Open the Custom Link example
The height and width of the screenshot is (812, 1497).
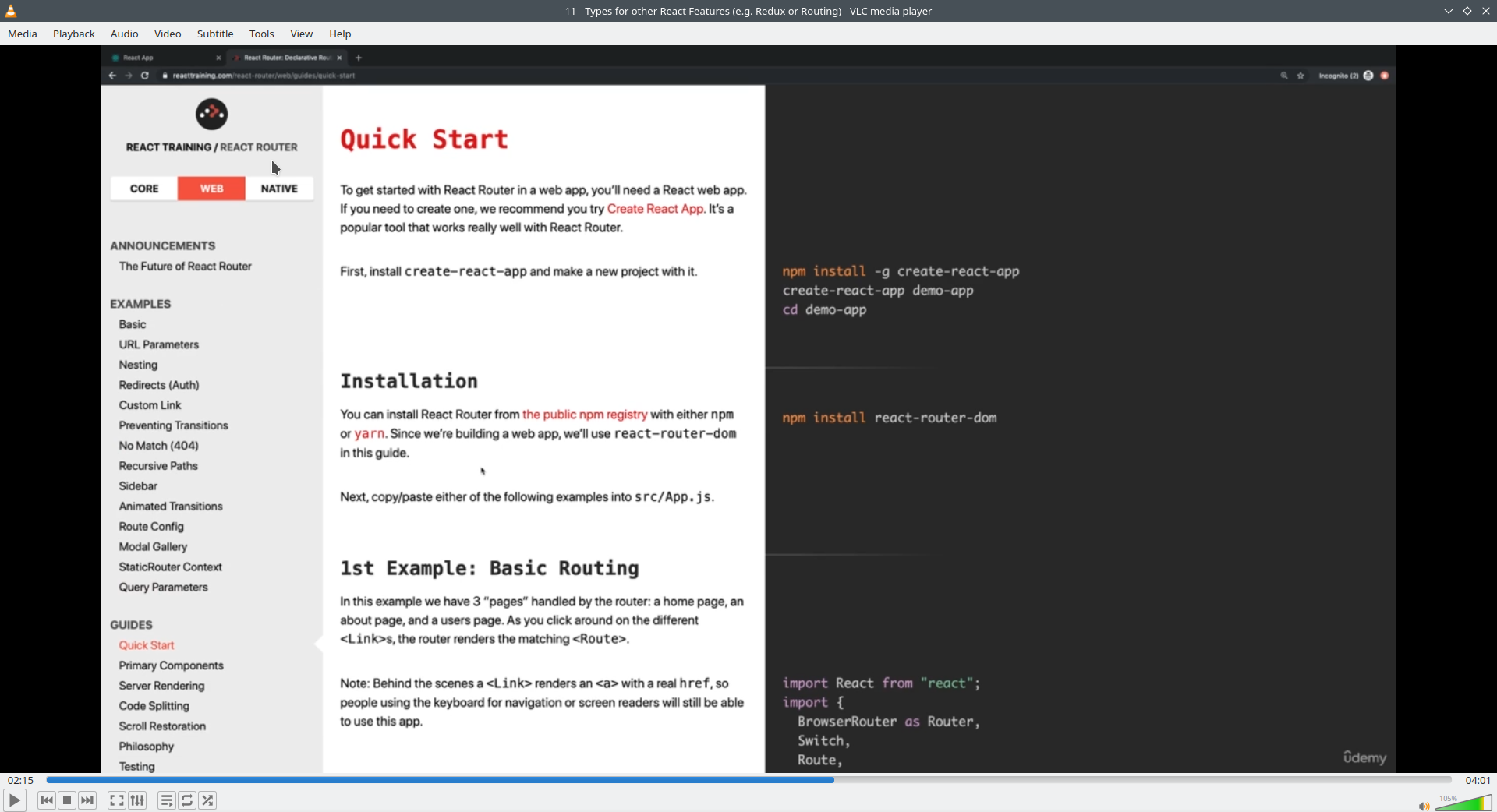tap(150, 405)
